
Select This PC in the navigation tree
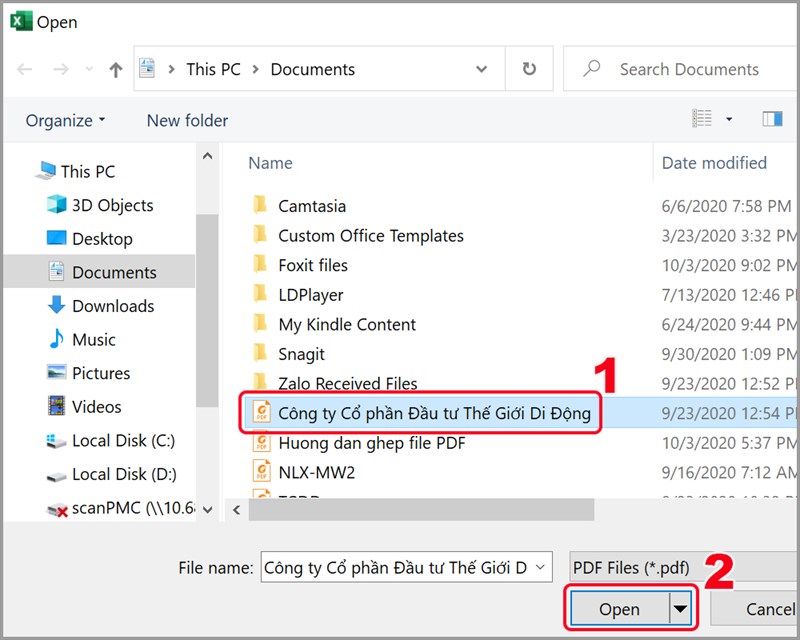[x=88, y=171]
